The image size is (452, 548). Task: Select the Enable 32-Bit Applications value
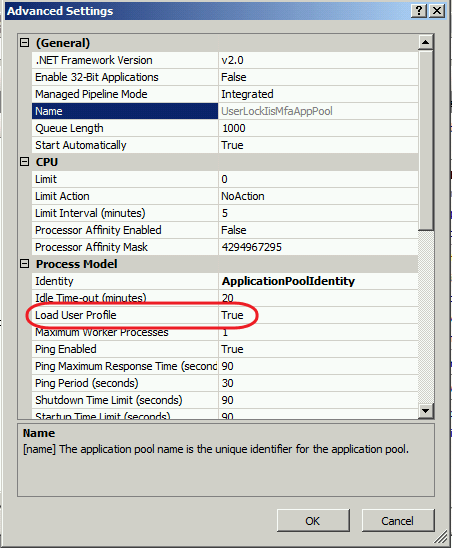tap(318, 77)
